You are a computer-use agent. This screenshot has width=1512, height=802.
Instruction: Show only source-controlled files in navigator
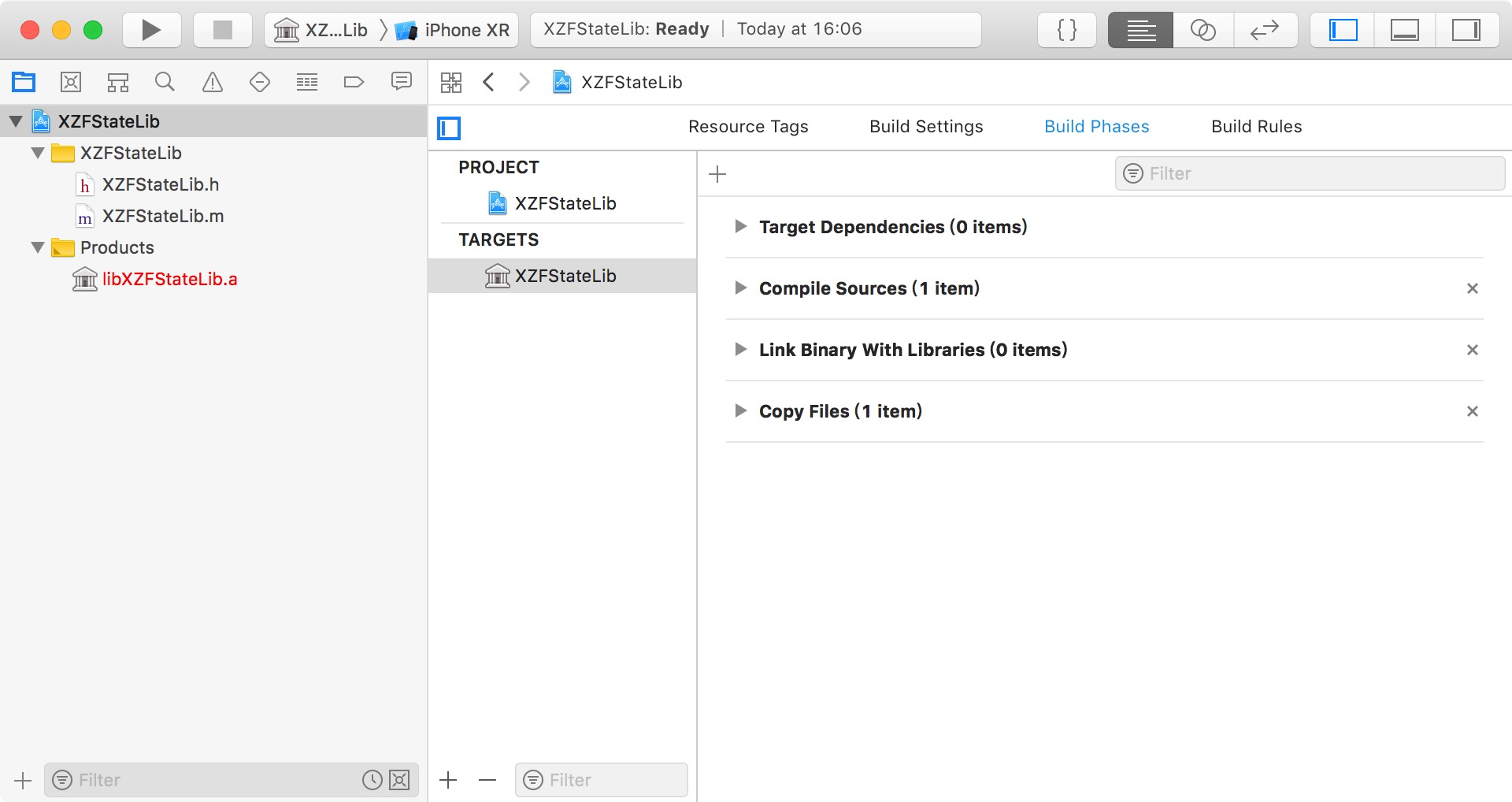pos(400,780)
